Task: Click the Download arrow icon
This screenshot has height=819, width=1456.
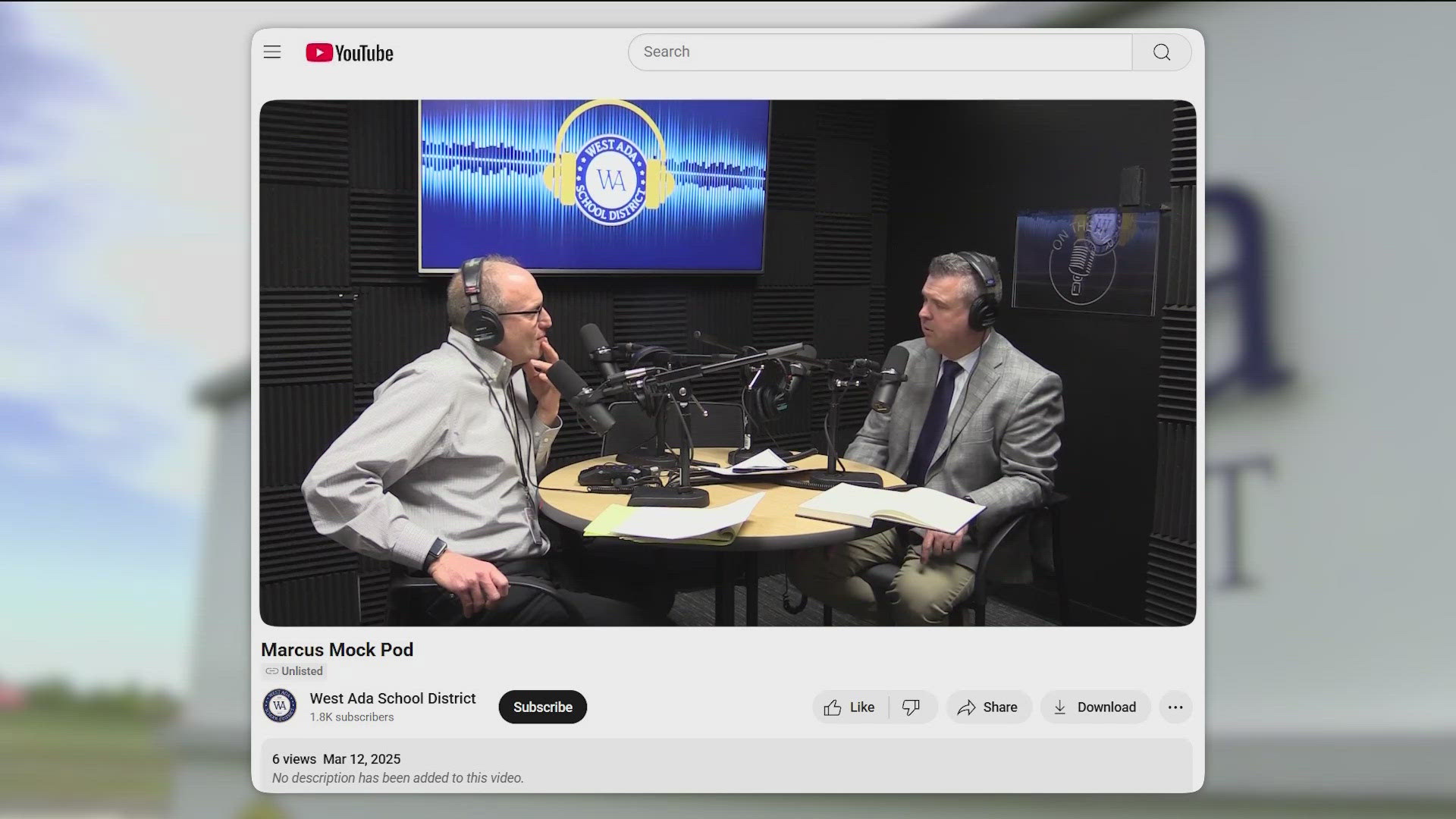Action: [1059, 707]
